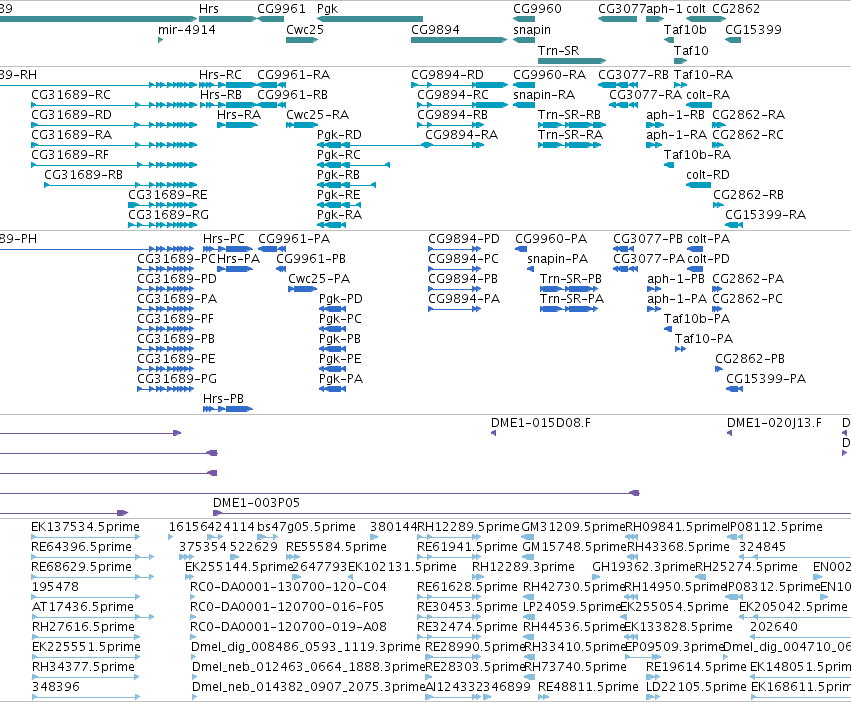Image resolution: width=851 pixels, height=702 pixels.
Task: Select protein CG9961-PB
Action: coord(311,259)
